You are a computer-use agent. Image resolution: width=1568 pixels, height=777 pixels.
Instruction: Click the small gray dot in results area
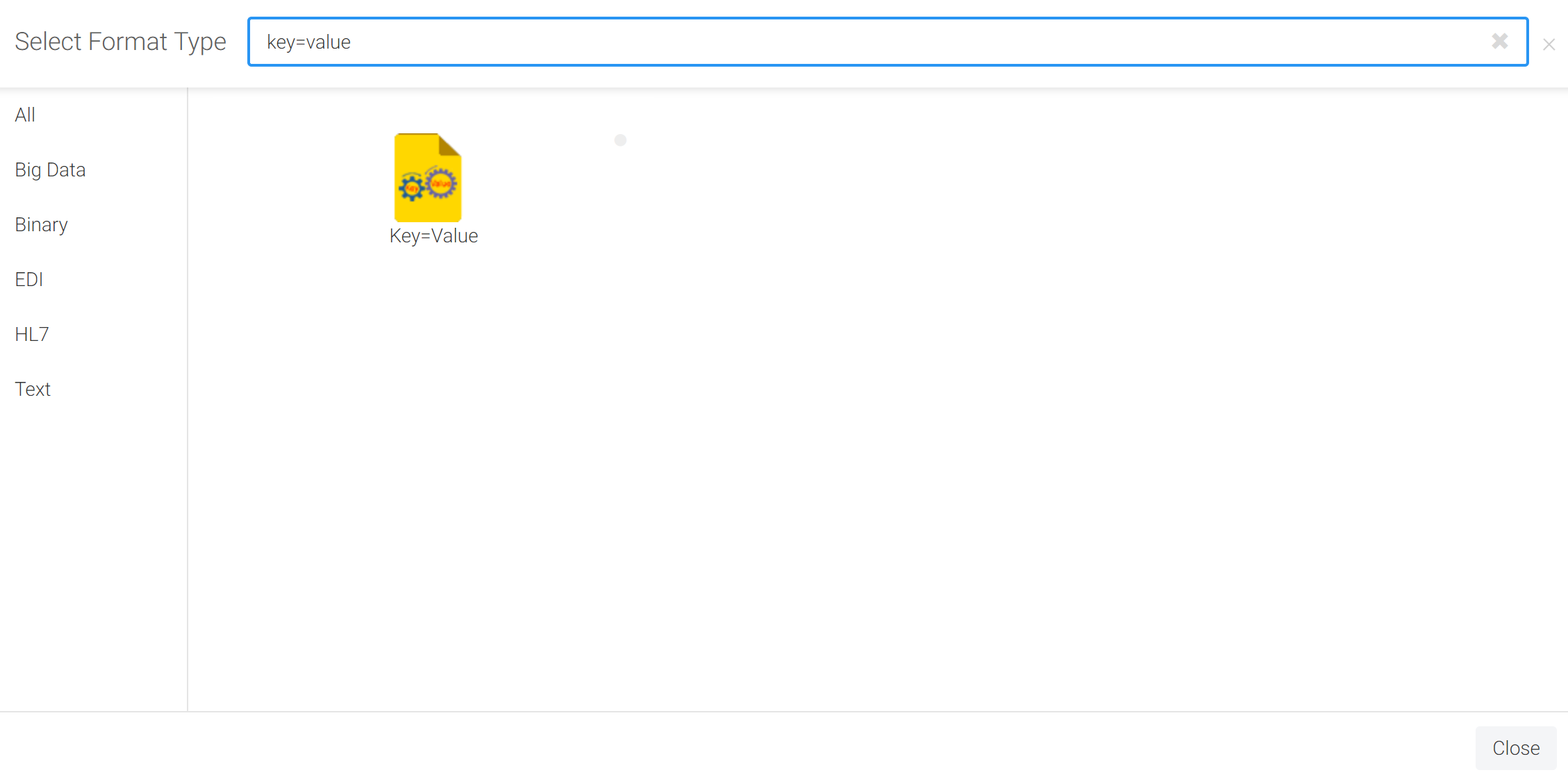(620, 140)
